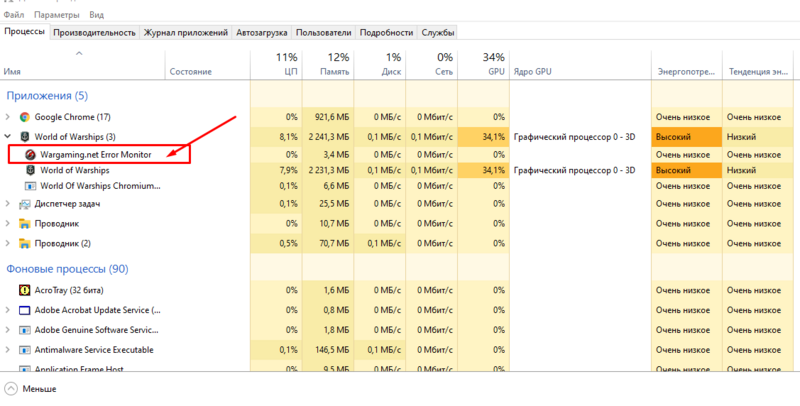Sort by the ЦП column header
800x406 pixels.
click(x=276, y=65)
